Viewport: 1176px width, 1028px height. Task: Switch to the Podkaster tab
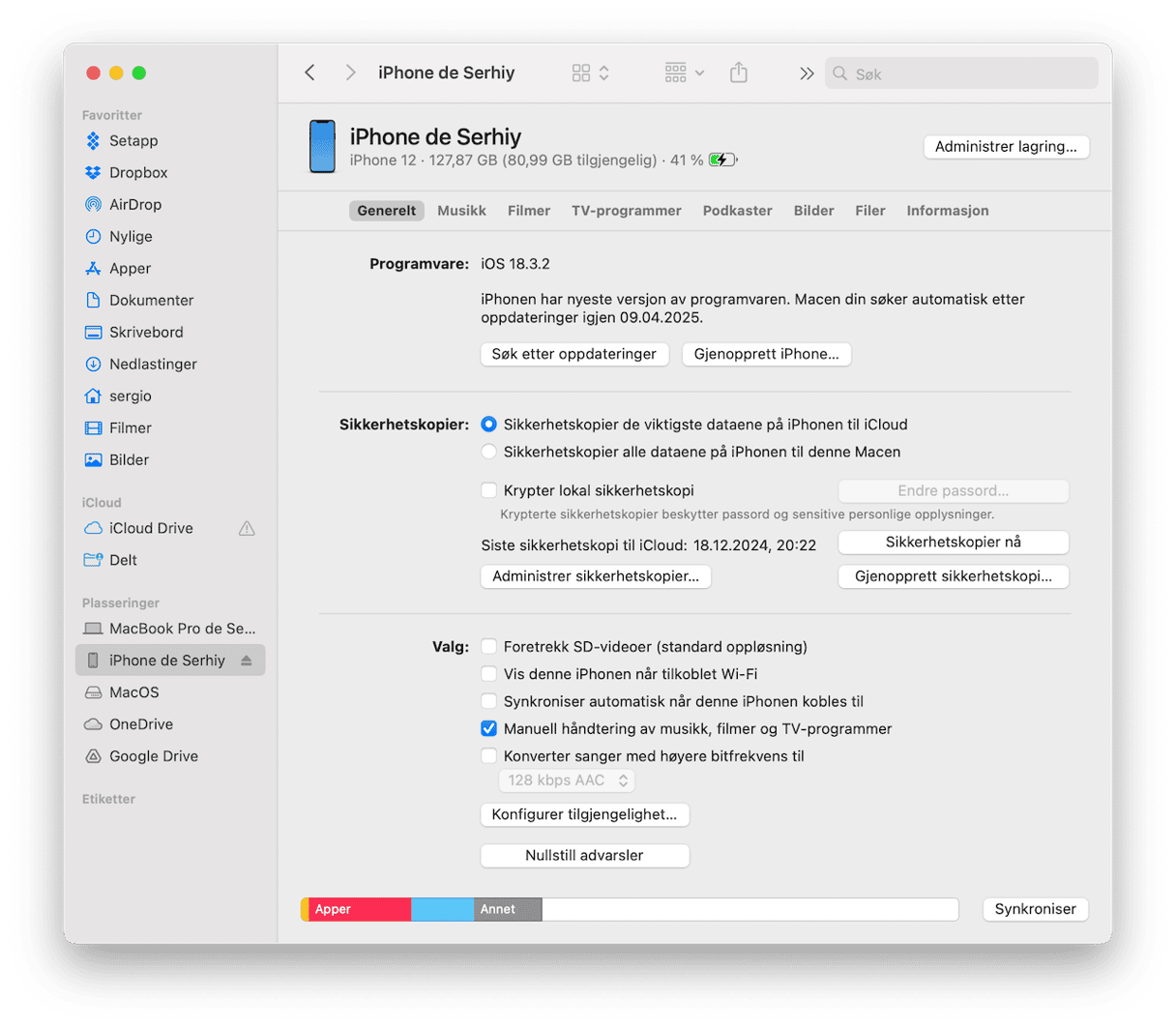pyautogui.click(x=737, y=211)
